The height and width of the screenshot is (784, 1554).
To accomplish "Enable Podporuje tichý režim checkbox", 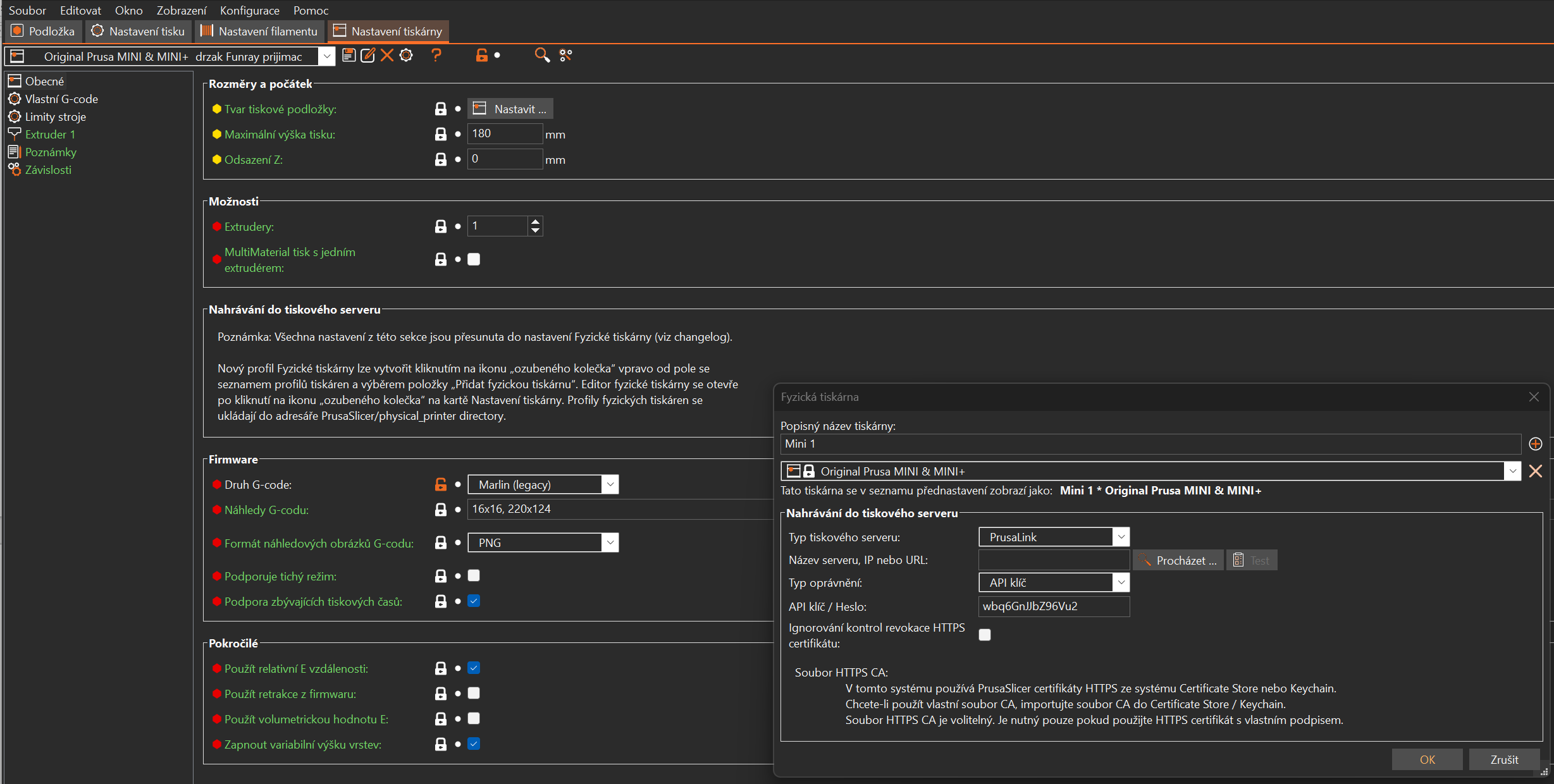I will point(474,575).
